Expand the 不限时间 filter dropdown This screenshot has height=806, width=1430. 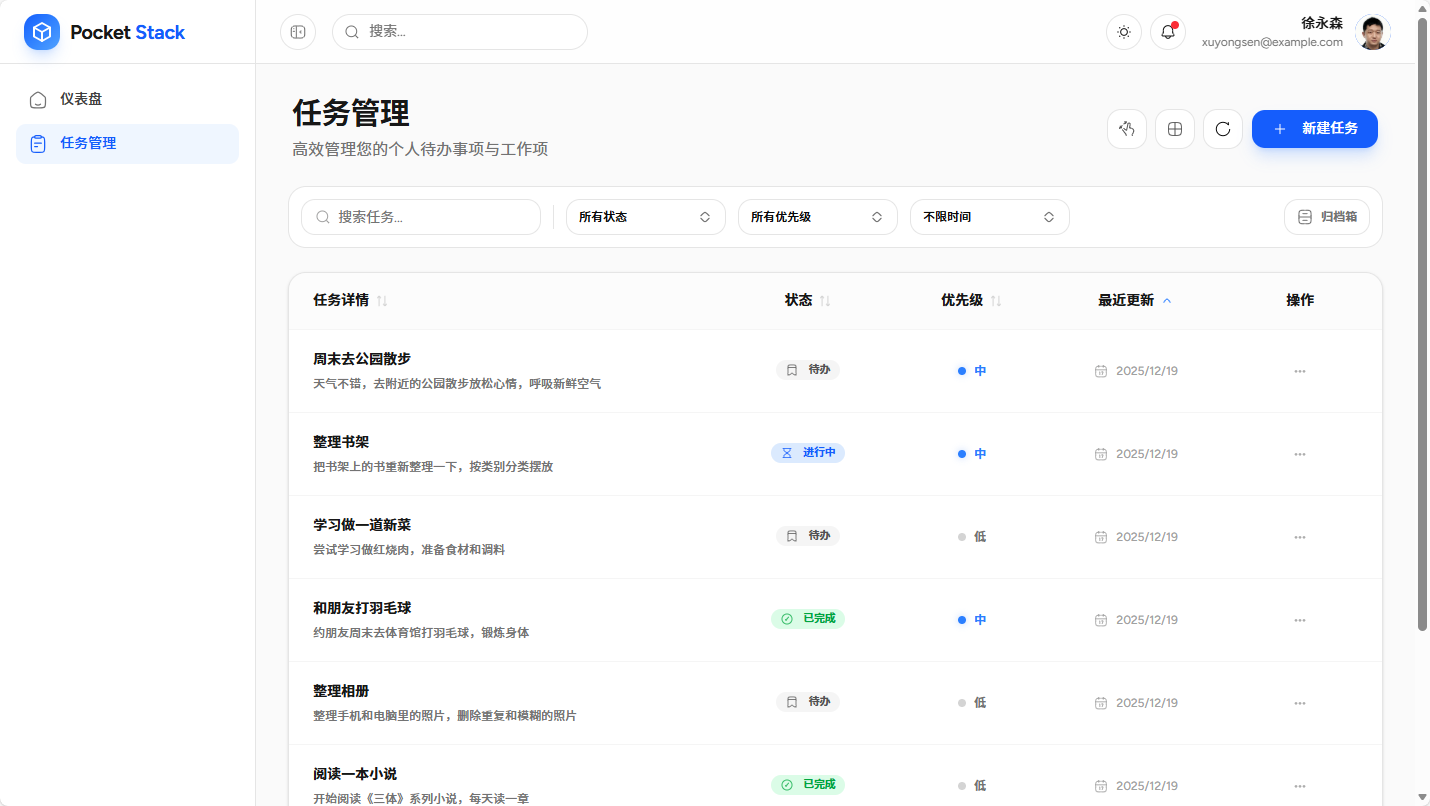coord(989,216)
